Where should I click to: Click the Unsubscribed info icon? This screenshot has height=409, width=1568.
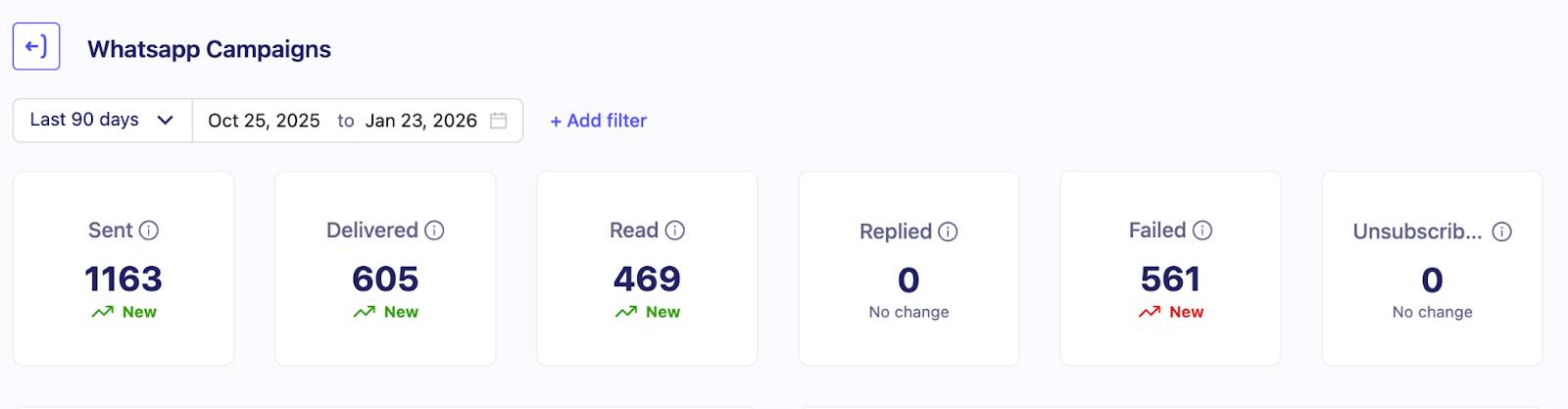tap(1501, 231)
